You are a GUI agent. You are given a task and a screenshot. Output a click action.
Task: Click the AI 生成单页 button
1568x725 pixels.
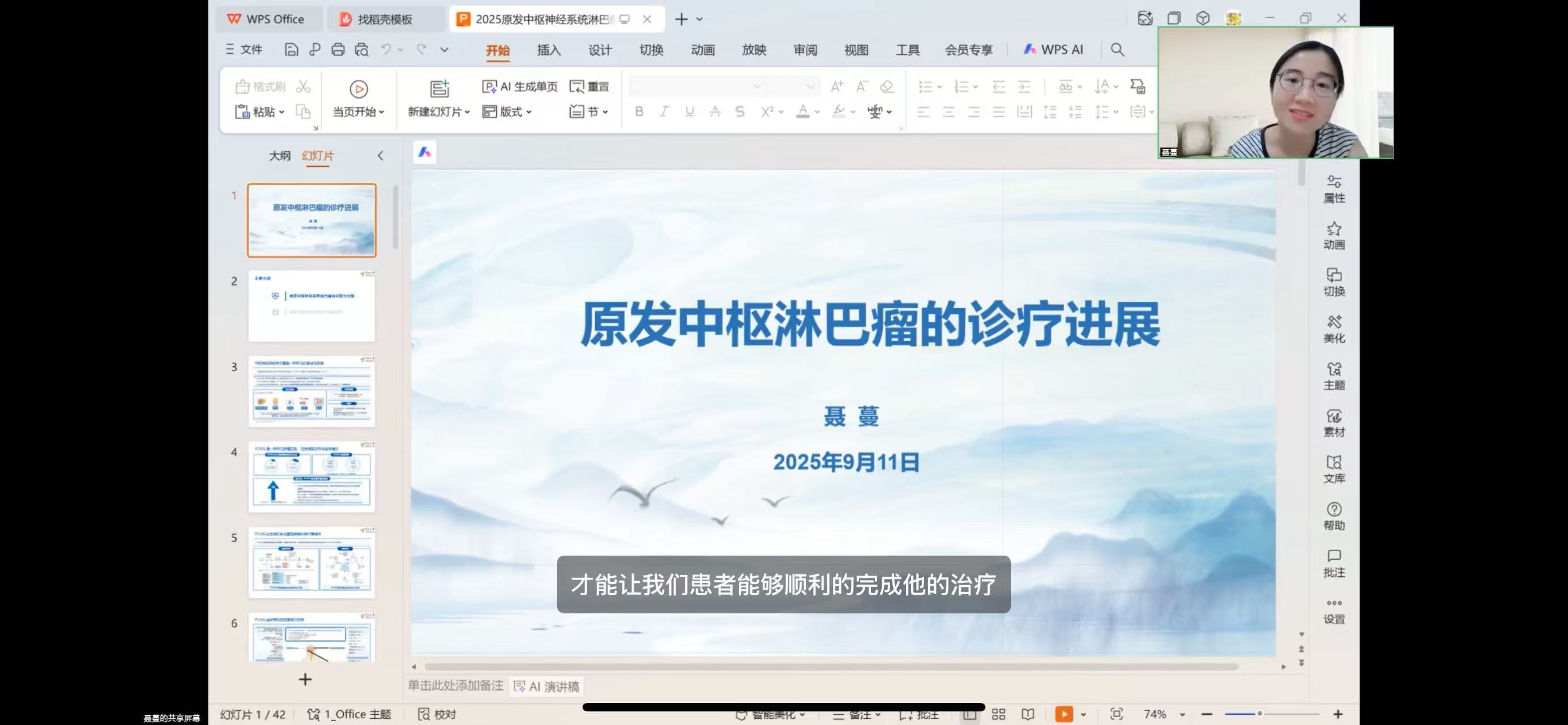tap(520, 87)
